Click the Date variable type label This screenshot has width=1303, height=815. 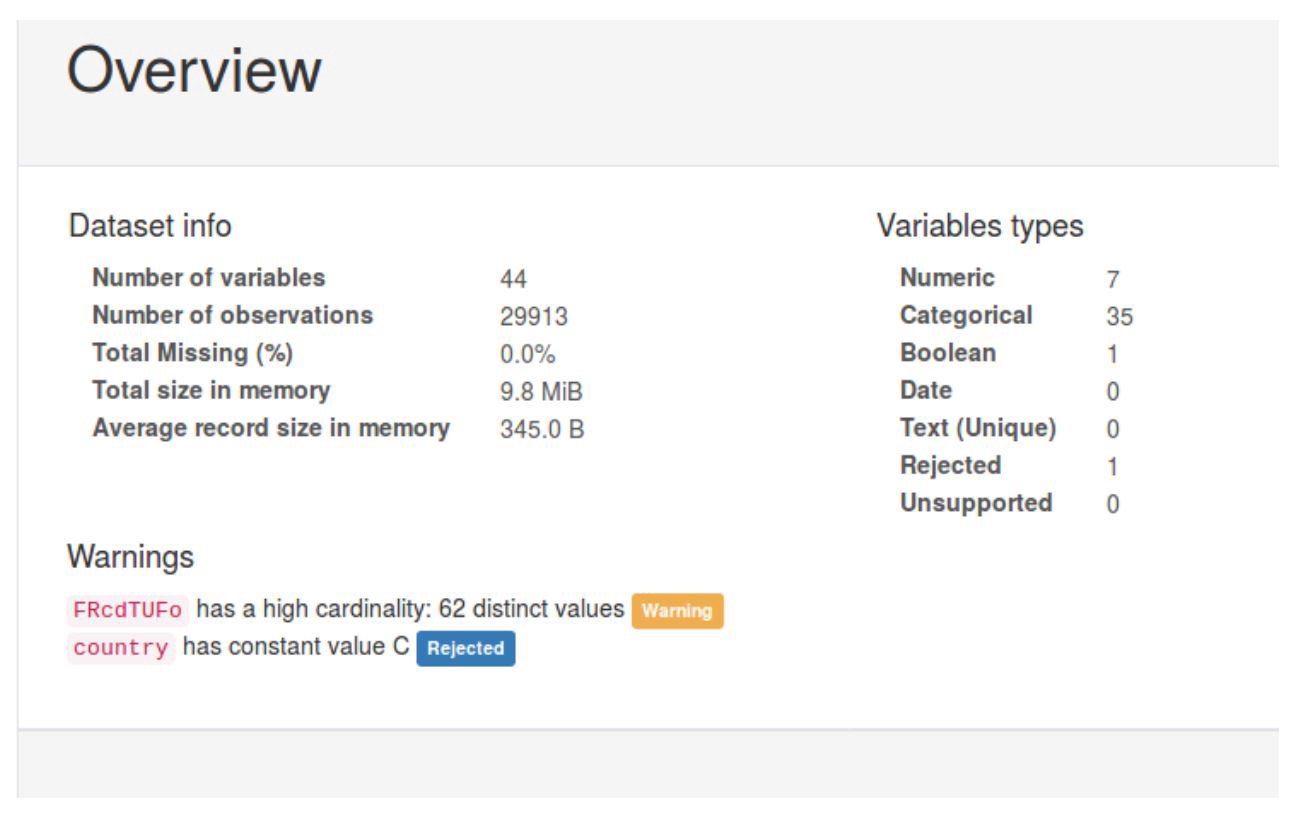(925, 390)
